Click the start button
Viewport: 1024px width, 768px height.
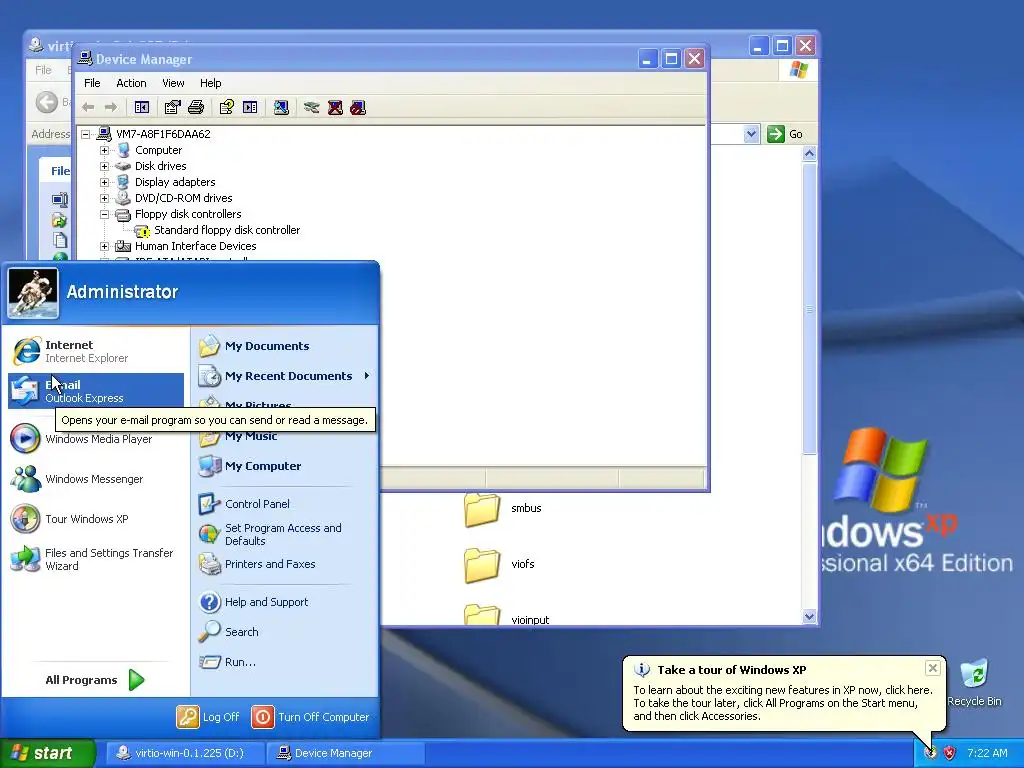pos(47,753)
